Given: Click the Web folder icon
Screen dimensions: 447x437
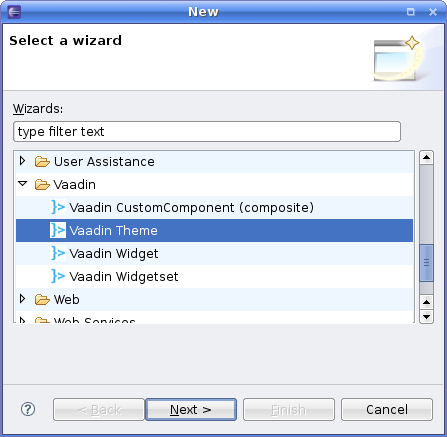Looking at the screenshot, I should pyautogui.click(x=42, y=299).
